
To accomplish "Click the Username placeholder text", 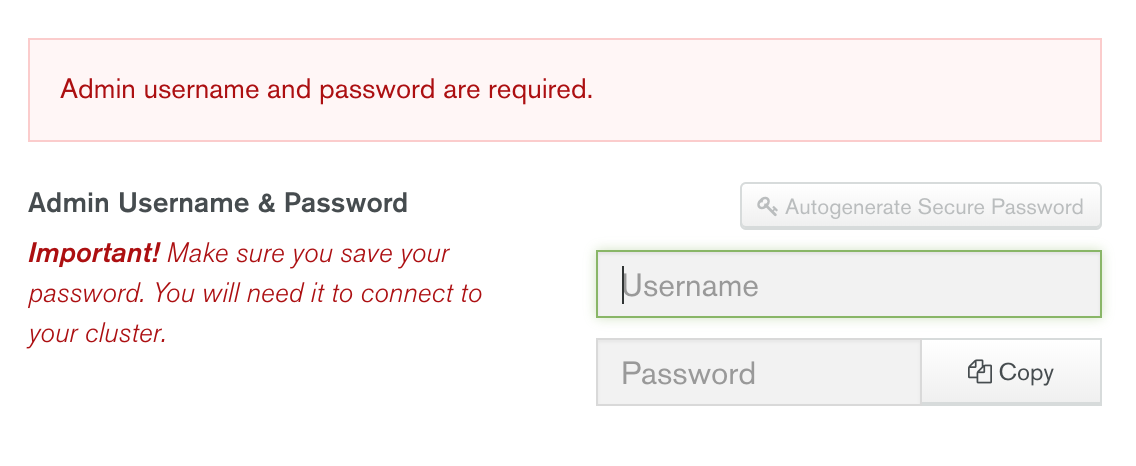I will [x=692, y=286].
